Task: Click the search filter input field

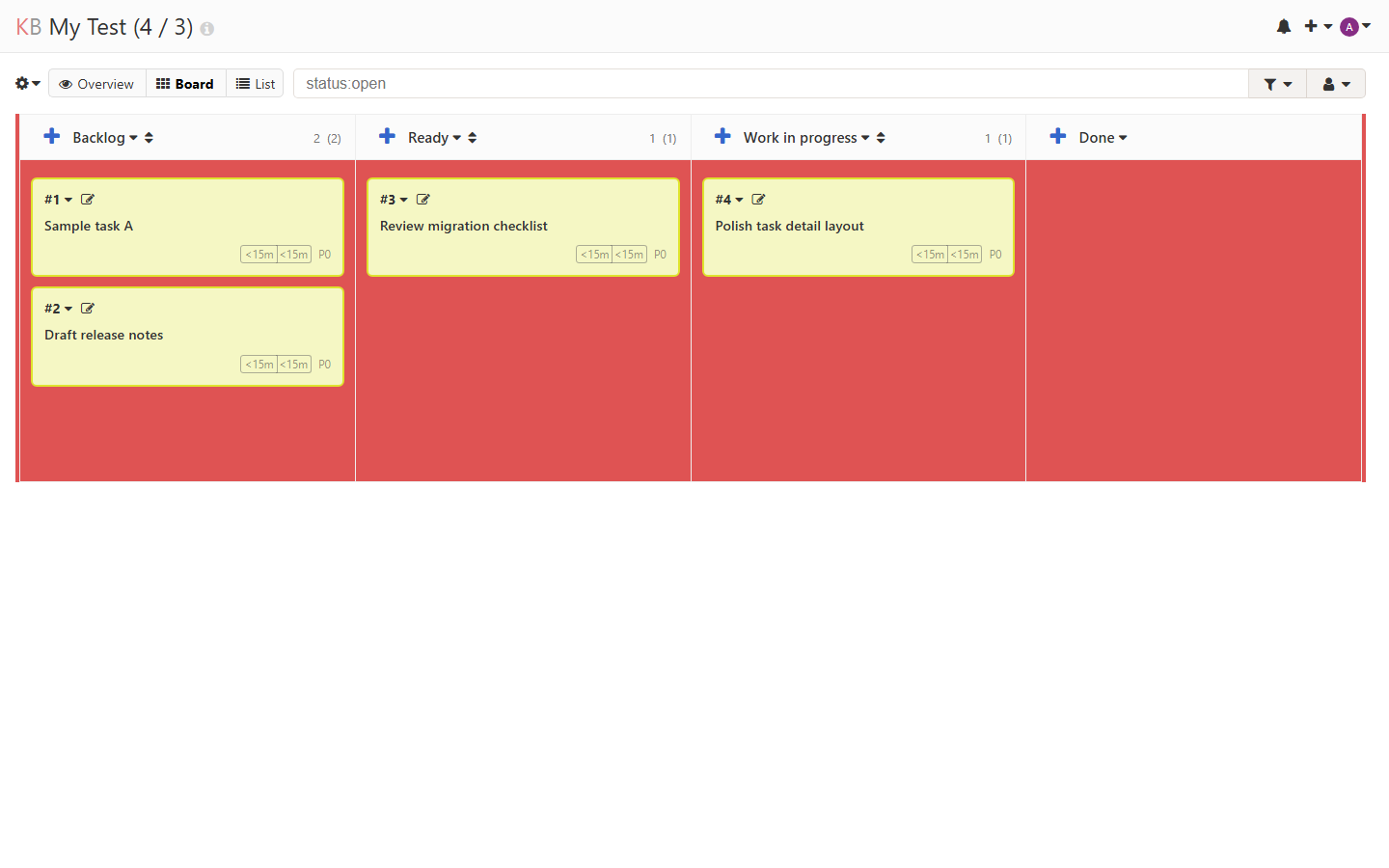Action: pyautogui.click(x=771, y=84)
